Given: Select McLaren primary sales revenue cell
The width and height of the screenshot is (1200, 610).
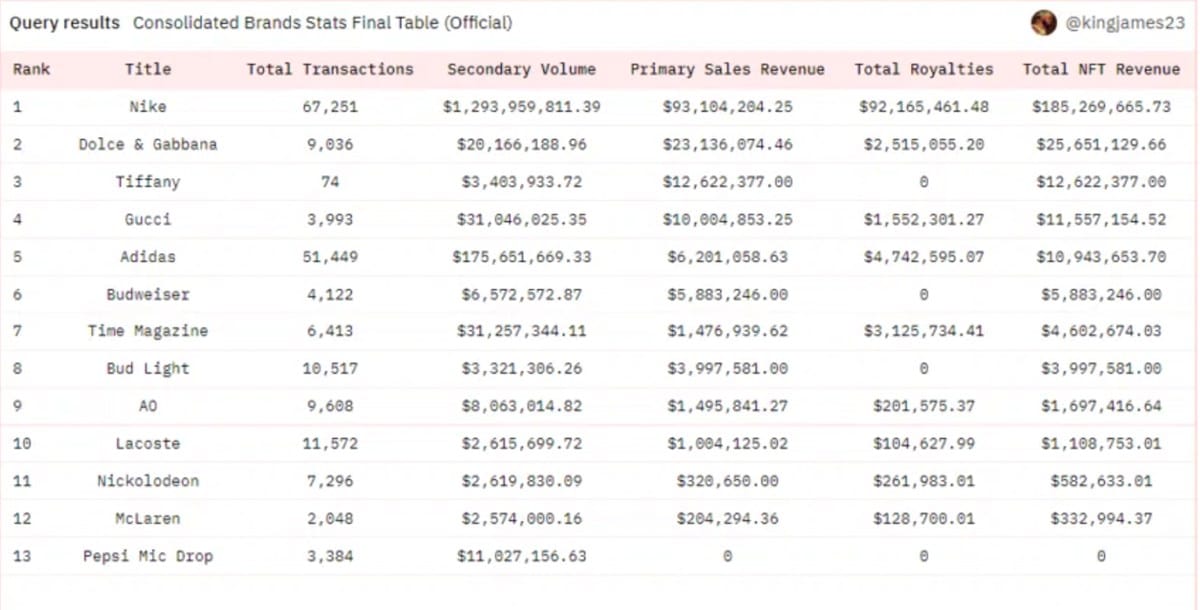Looking at the screenshot, I should (x=727, y=518).
